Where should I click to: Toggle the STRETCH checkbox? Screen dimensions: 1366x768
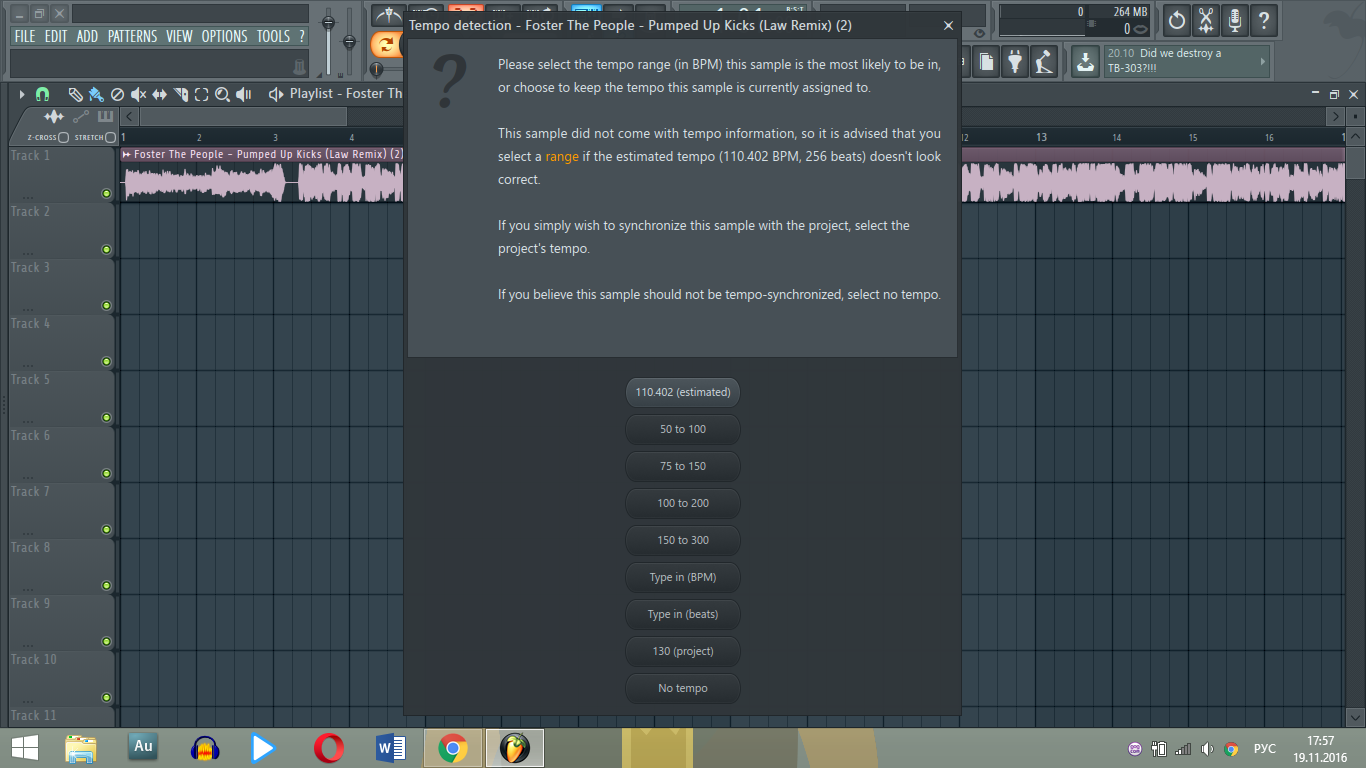[110, 137]
